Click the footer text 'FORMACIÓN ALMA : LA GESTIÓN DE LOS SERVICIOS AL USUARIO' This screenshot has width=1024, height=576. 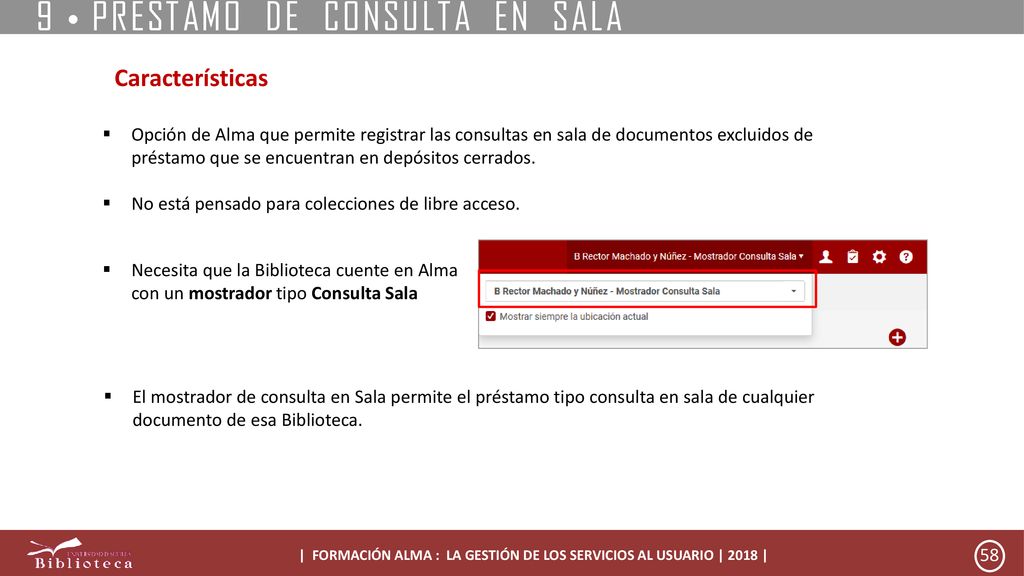(513, 555)
